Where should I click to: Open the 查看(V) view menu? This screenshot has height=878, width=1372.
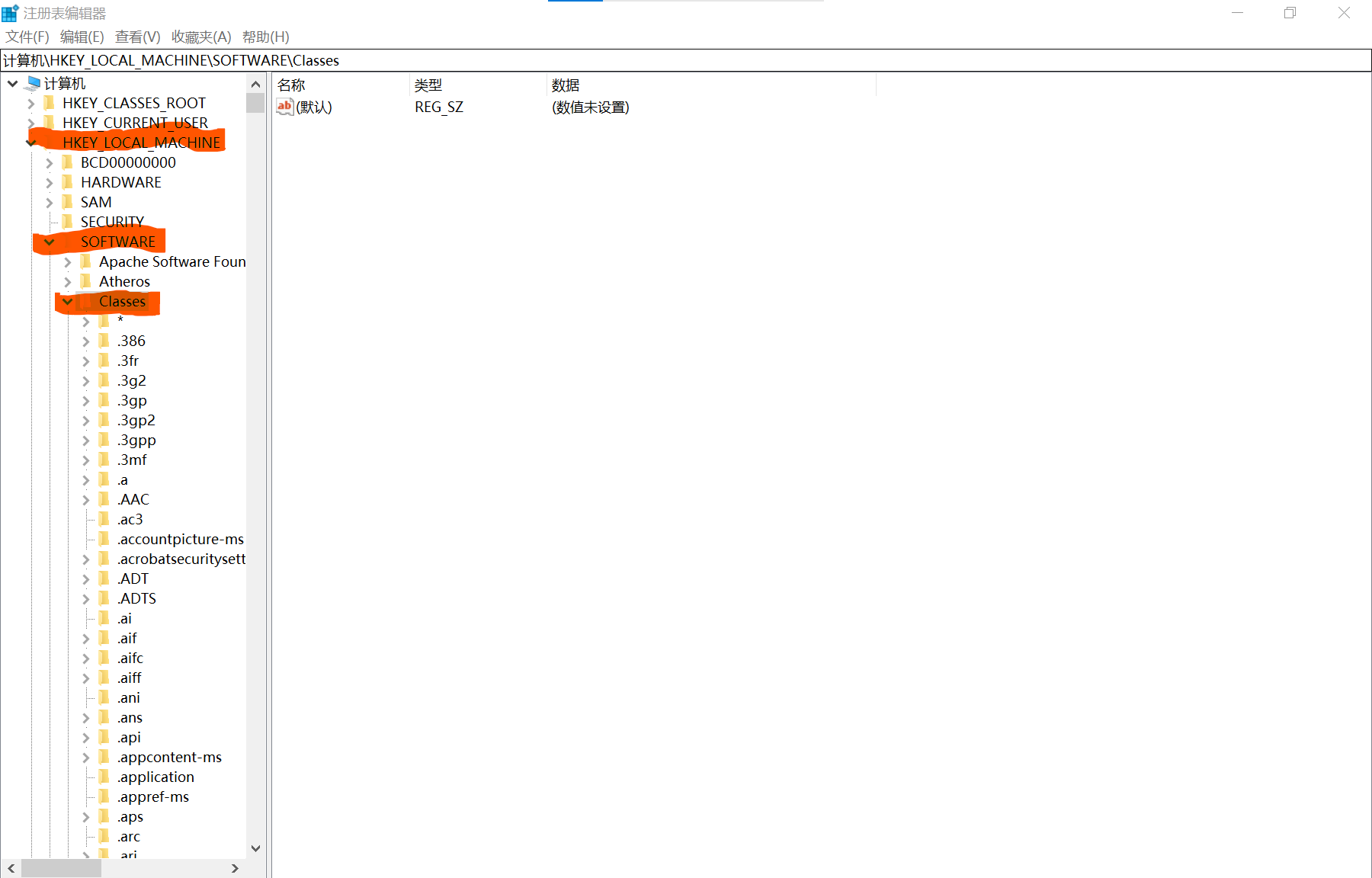coord(137,37)
